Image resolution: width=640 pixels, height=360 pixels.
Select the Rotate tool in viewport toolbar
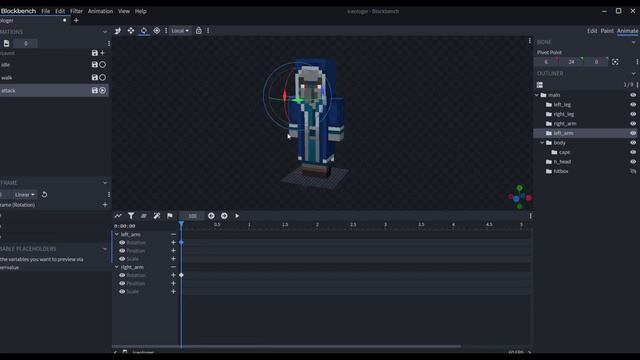[x=144, y=31]
